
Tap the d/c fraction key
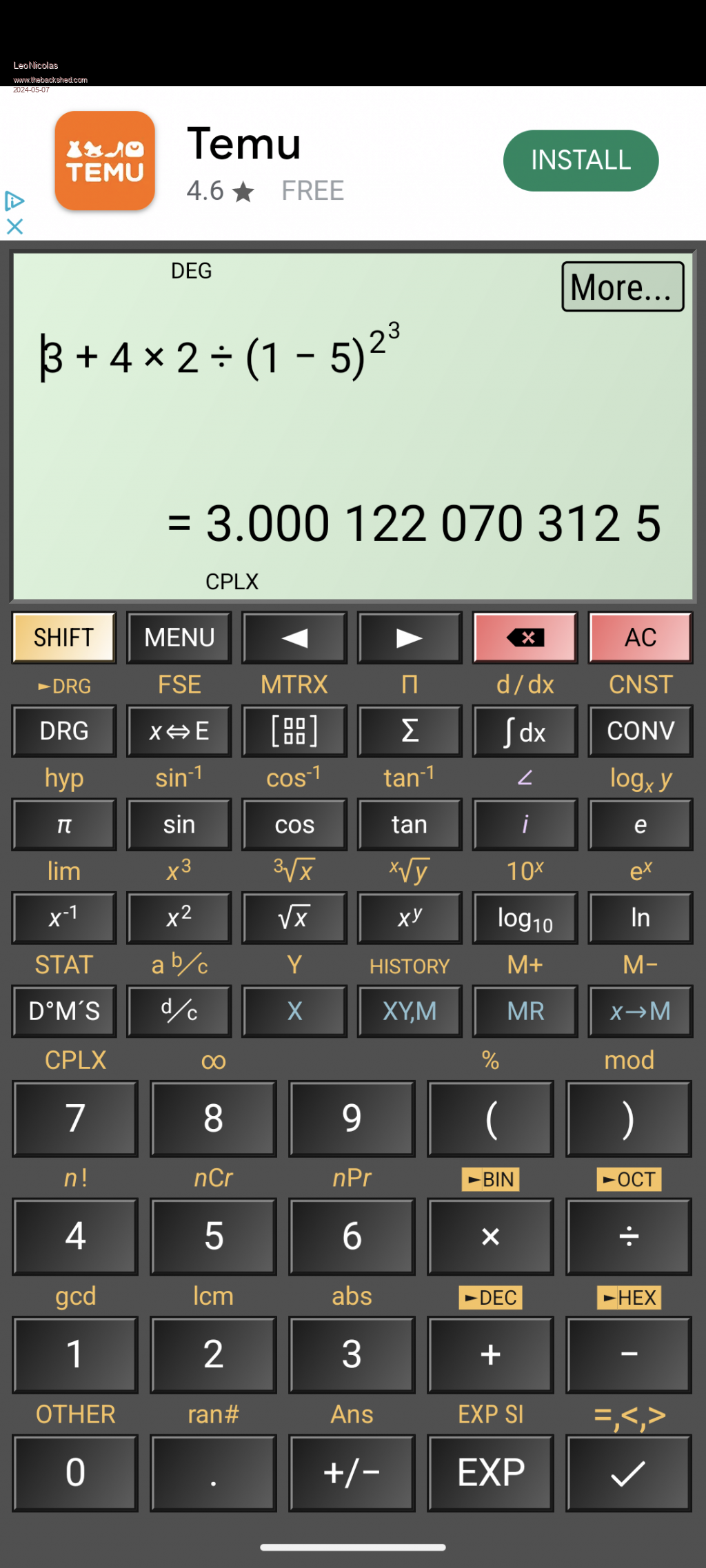click(x=179, y=1011)
